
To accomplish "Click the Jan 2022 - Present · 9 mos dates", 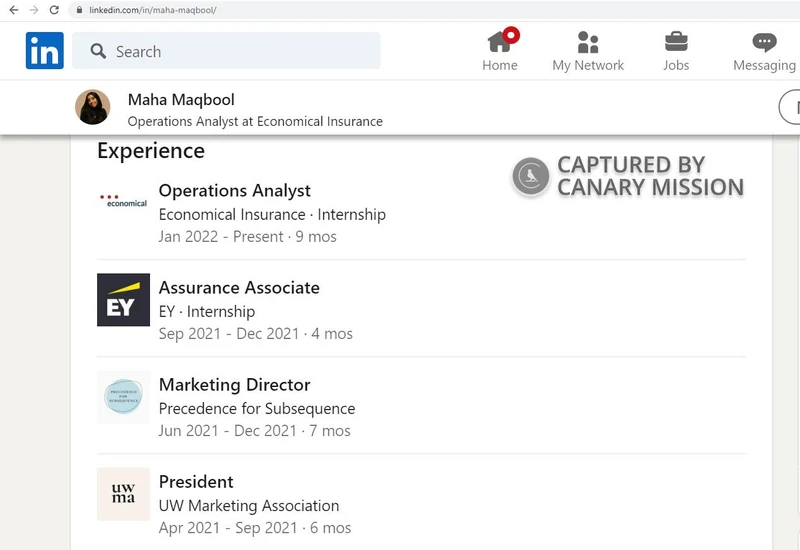I will [247, 237].
